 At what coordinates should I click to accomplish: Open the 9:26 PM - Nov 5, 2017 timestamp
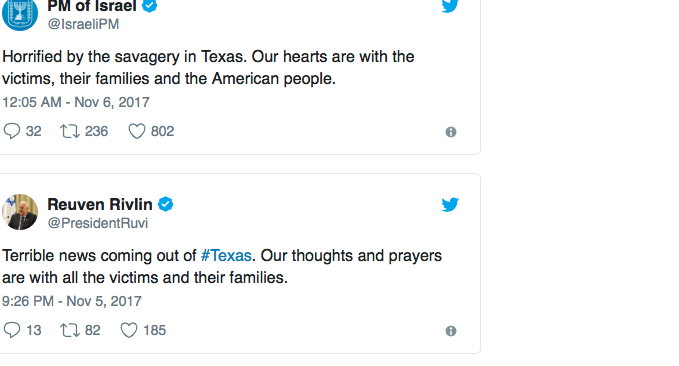point(72,301)
